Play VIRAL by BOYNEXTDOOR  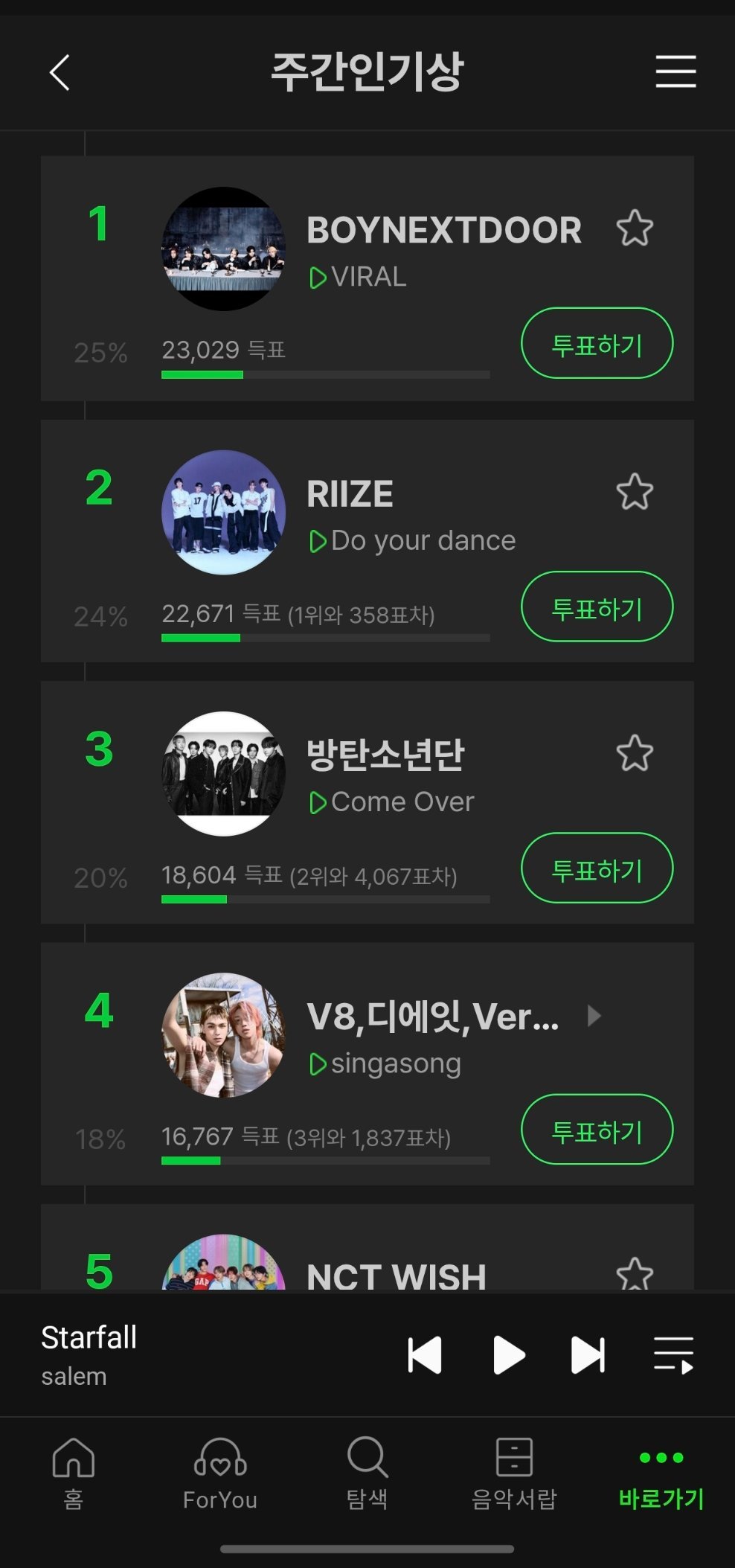pyautogui.click(x=318, y=278)
